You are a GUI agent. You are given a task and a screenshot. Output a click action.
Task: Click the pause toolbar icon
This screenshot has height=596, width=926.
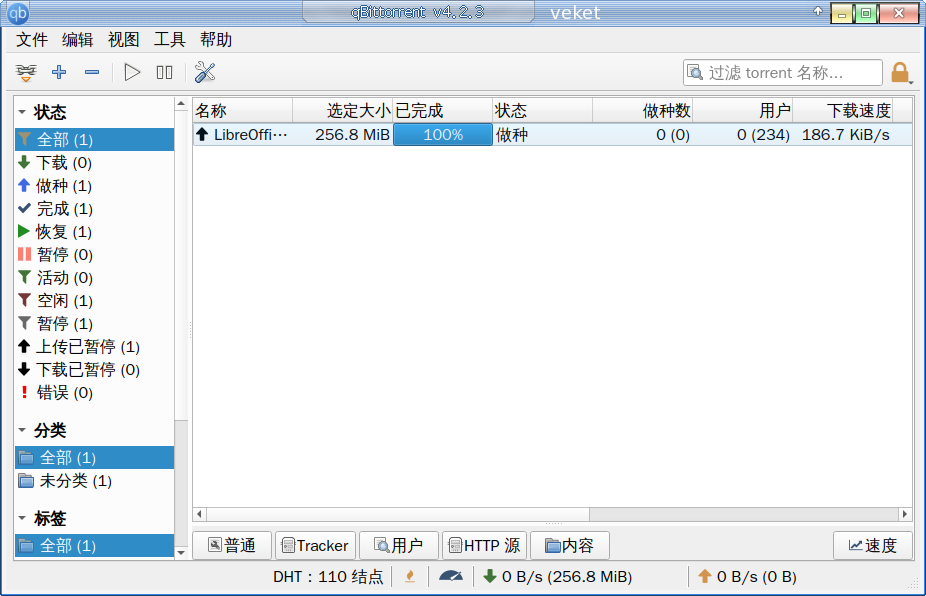point(164,72)
